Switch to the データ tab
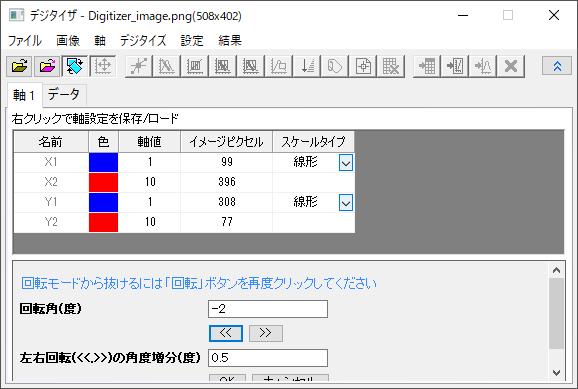578x389 pixels. point(64,95)
